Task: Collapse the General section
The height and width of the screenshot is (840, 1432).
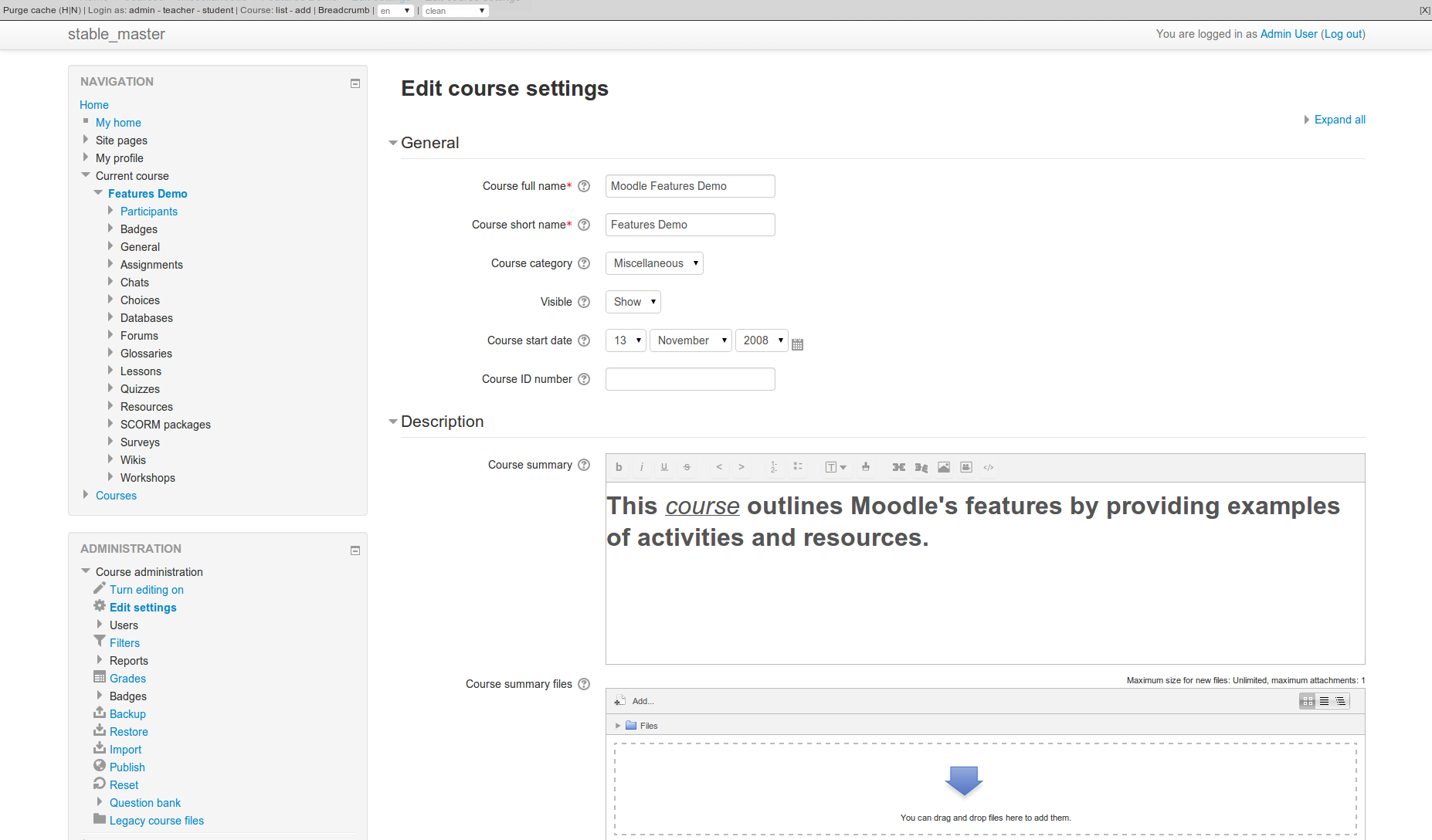Action: (393, 143)
